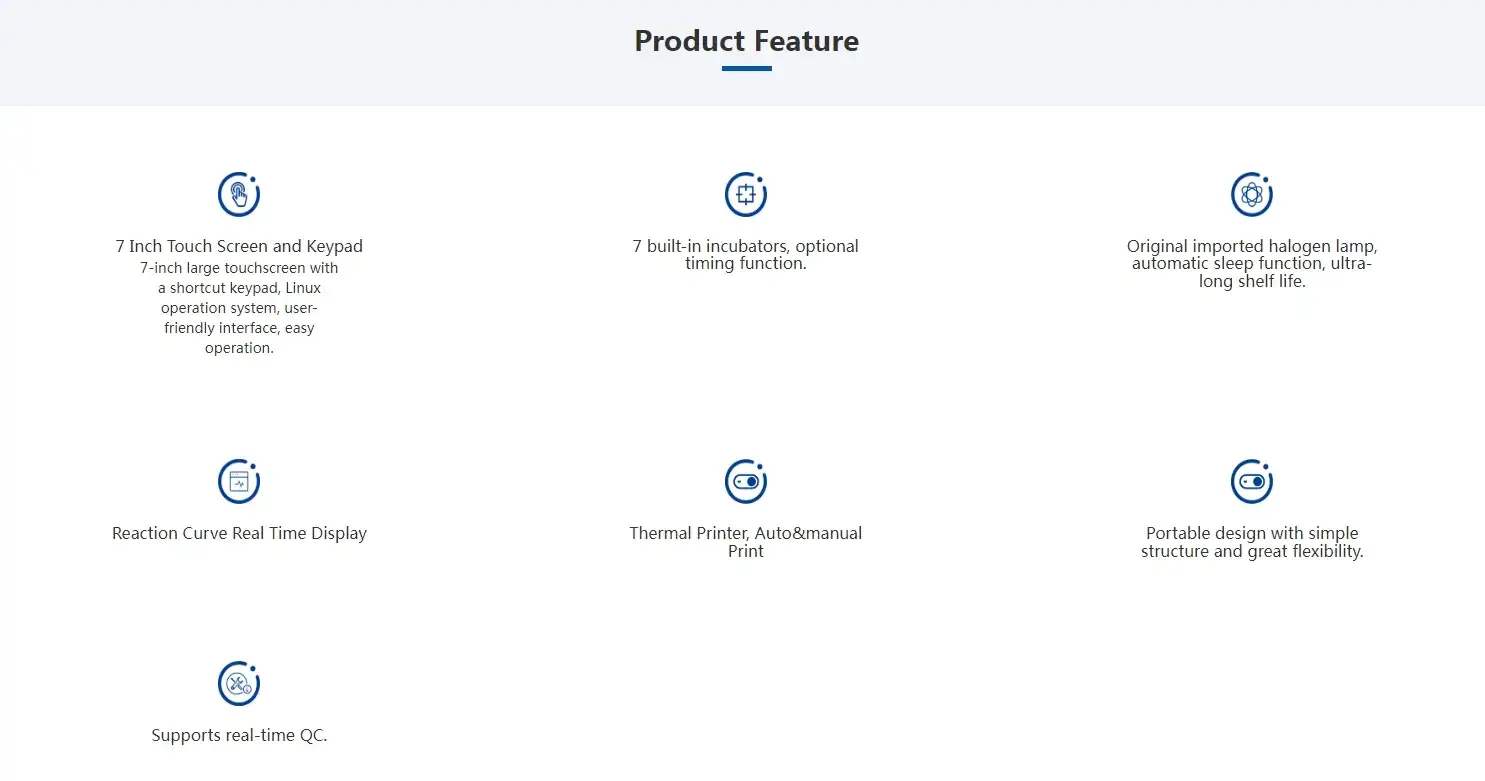
Task: Click the 7-inch large touchscreen description paragraph
Action: click(239, 308)
